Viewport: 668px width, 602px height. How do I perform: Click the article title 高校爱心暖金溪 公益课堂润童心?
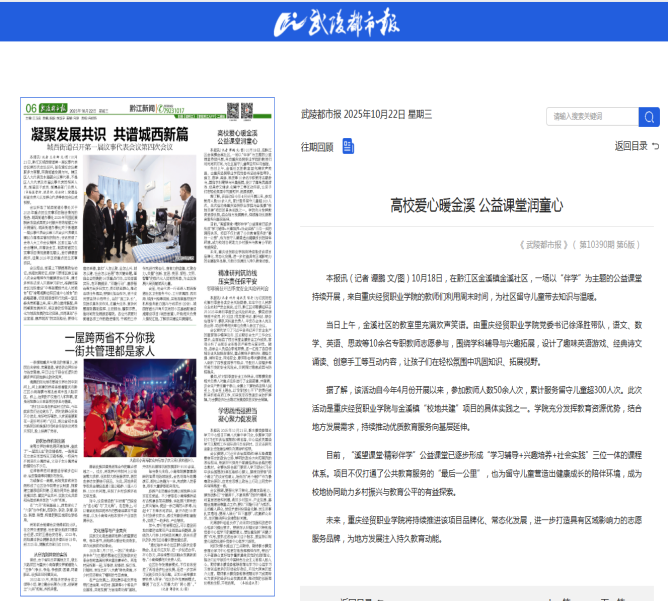(478, 205)
